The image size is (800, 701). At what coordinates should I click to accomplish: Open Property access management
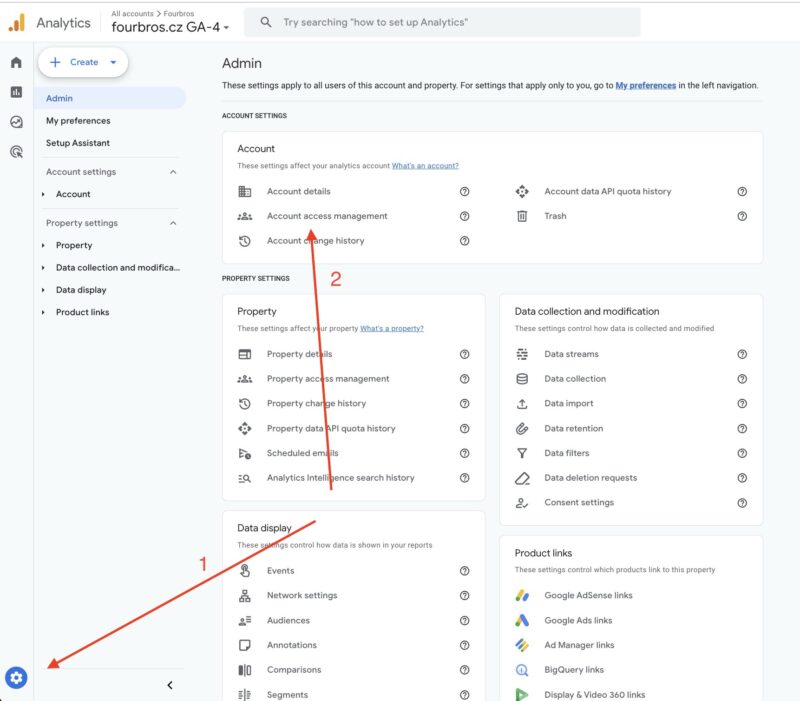(x=328, y=379)
